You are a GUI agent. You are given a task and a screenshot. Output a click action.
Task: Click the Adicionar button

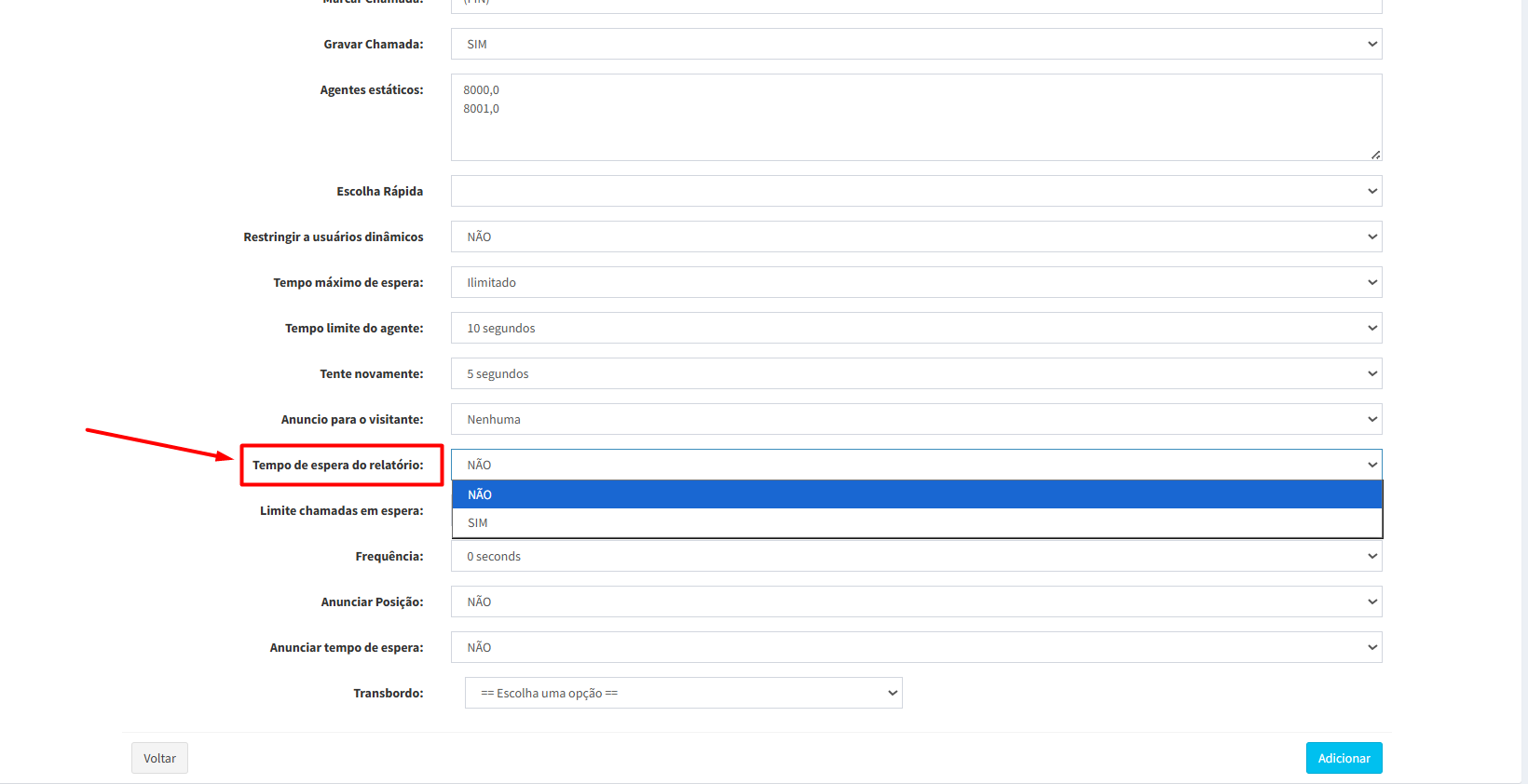pos(1344,758)
